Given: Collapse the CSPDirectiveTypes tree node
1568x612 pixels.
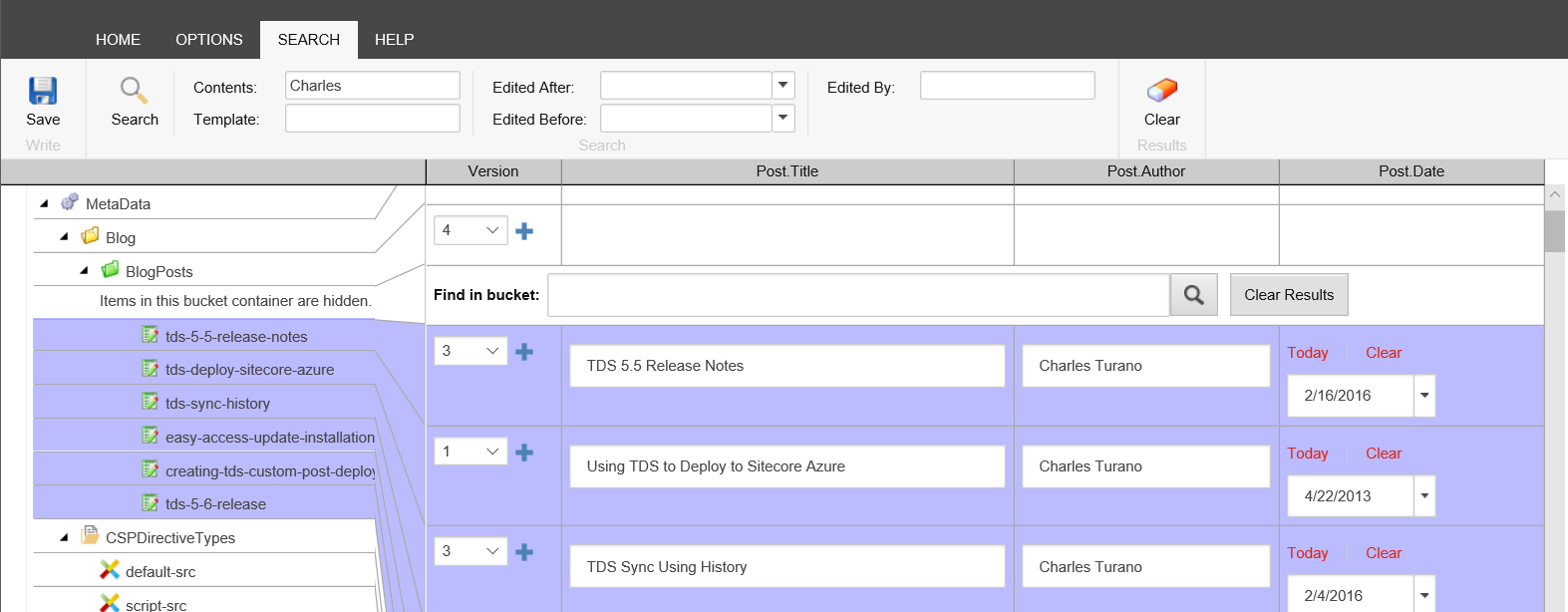Looking at the screenshot, I should click(64, 537).
